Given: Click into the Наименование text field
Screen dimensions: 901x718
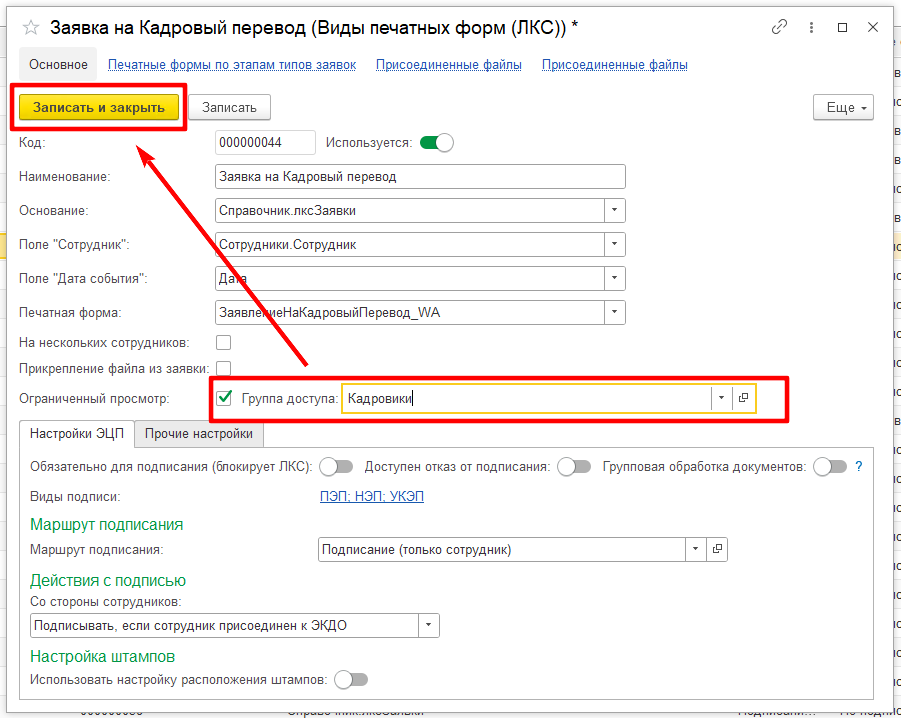Looking at the screenshot, I should point(420,177).
